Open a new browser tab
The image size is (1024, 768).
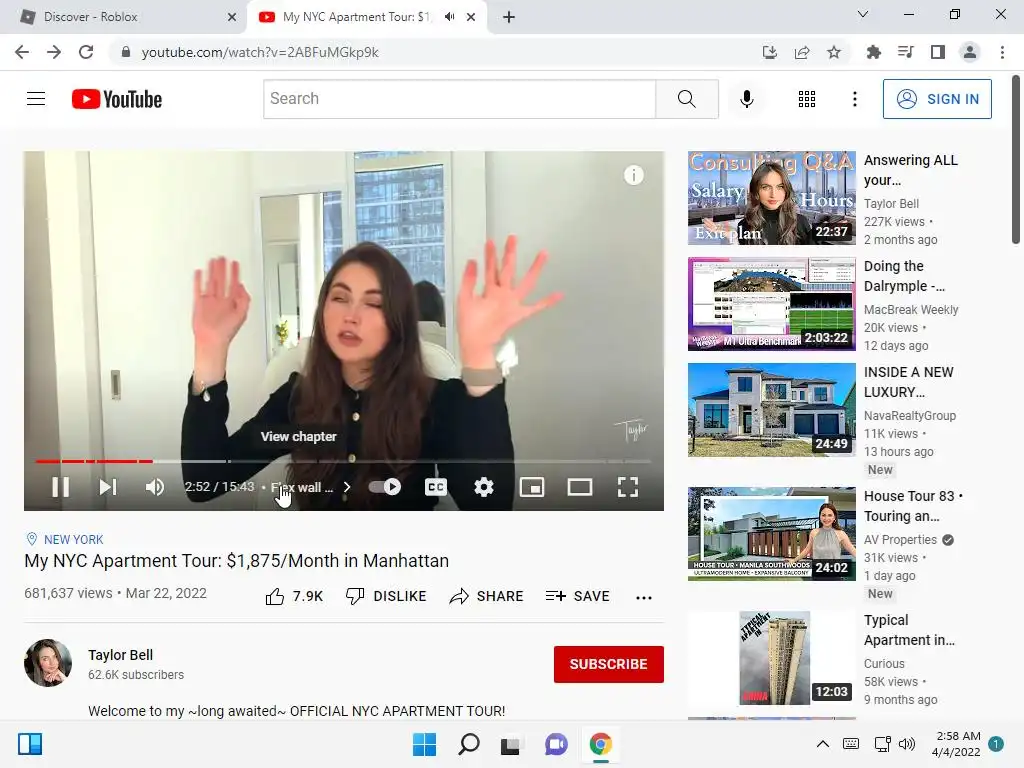coord(509,17)
